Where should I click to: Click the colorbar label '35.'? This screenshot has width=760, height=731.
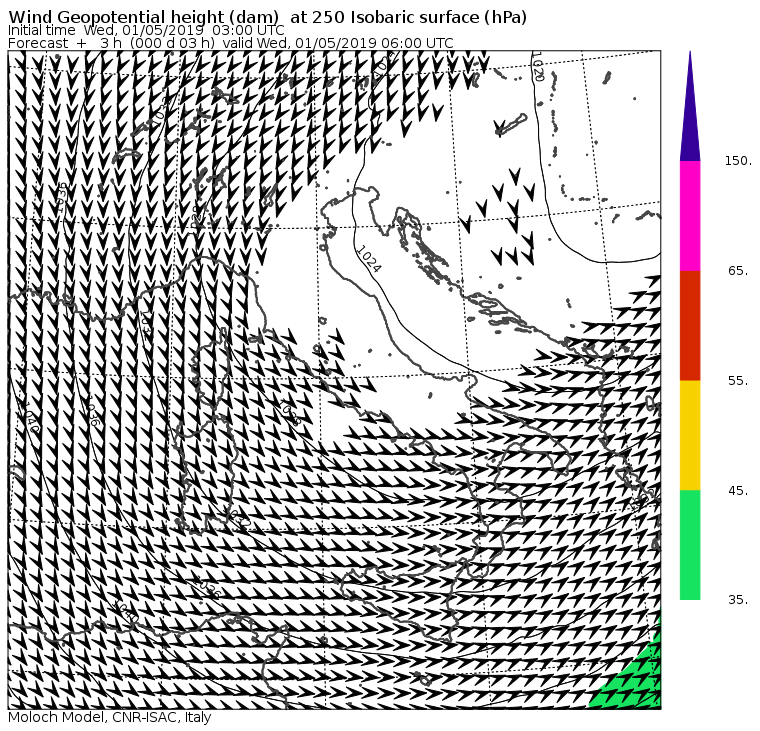coord(738,600)
